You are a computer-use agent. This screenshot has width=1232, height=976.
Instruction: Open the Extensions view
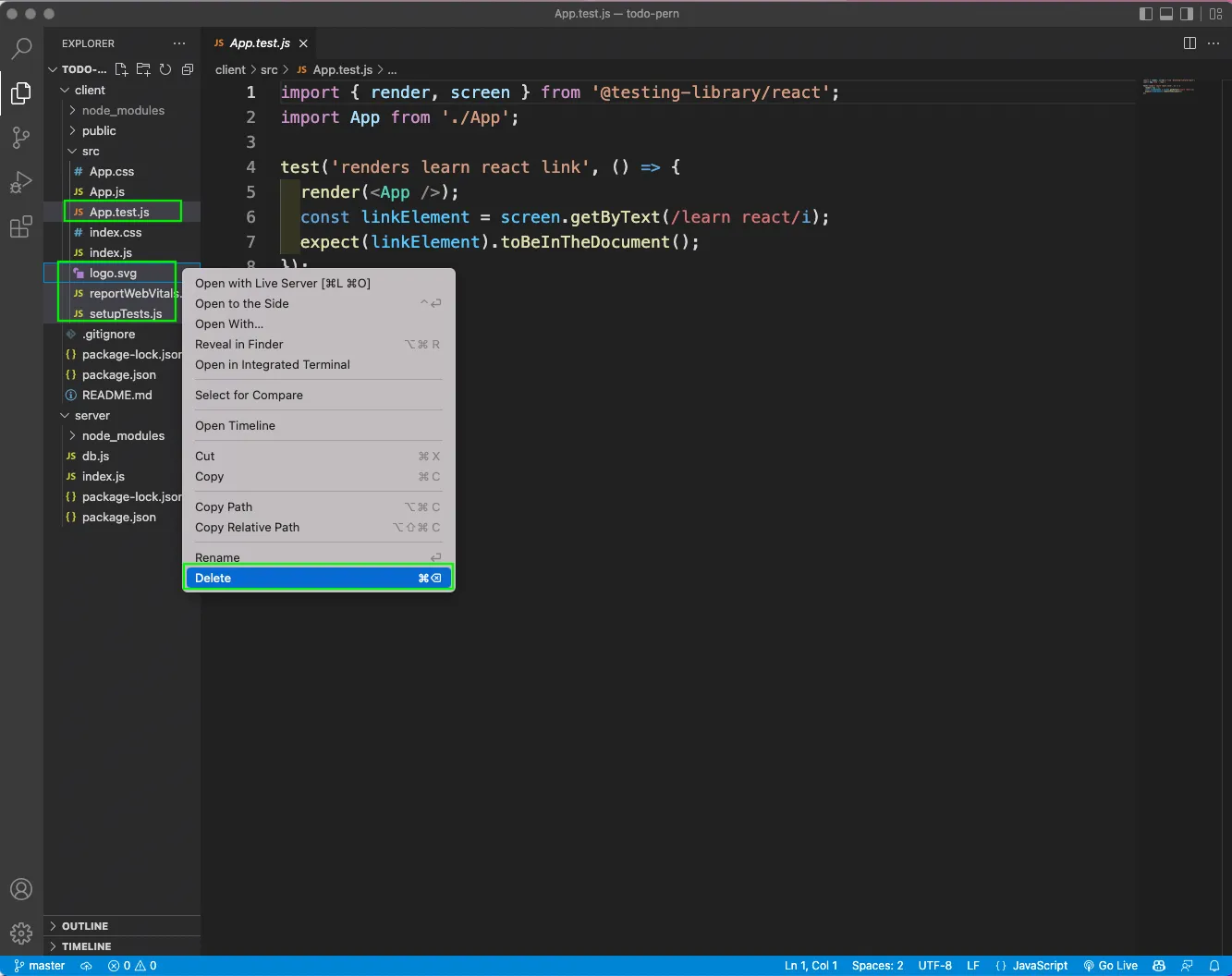click(21, 227)
